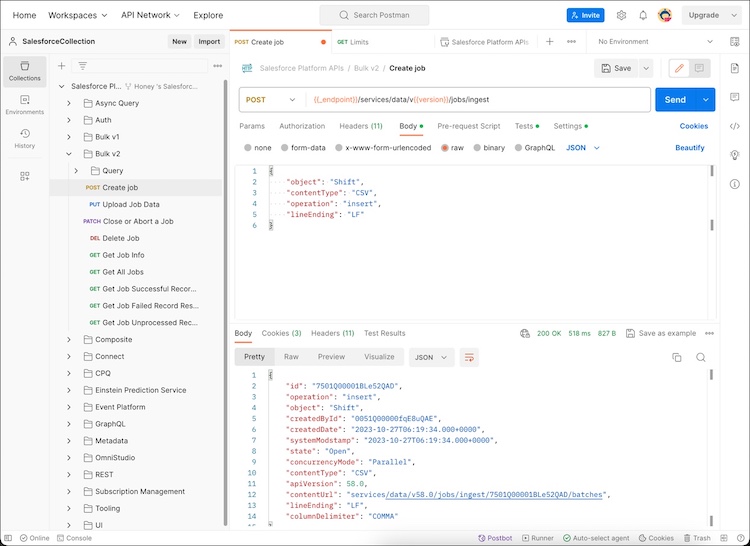Open a new request tab with plus
This screenshot has height=546, width=750.
[x=550, y=42]
